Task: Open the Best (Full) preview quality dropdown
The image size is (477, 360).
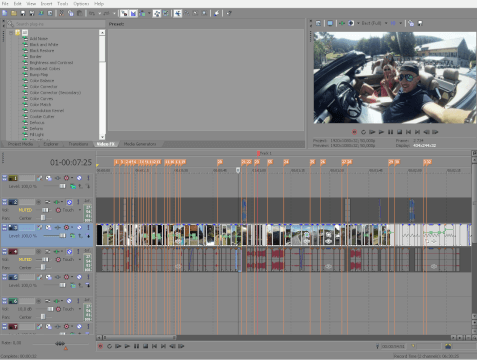Action: point(386,23)
